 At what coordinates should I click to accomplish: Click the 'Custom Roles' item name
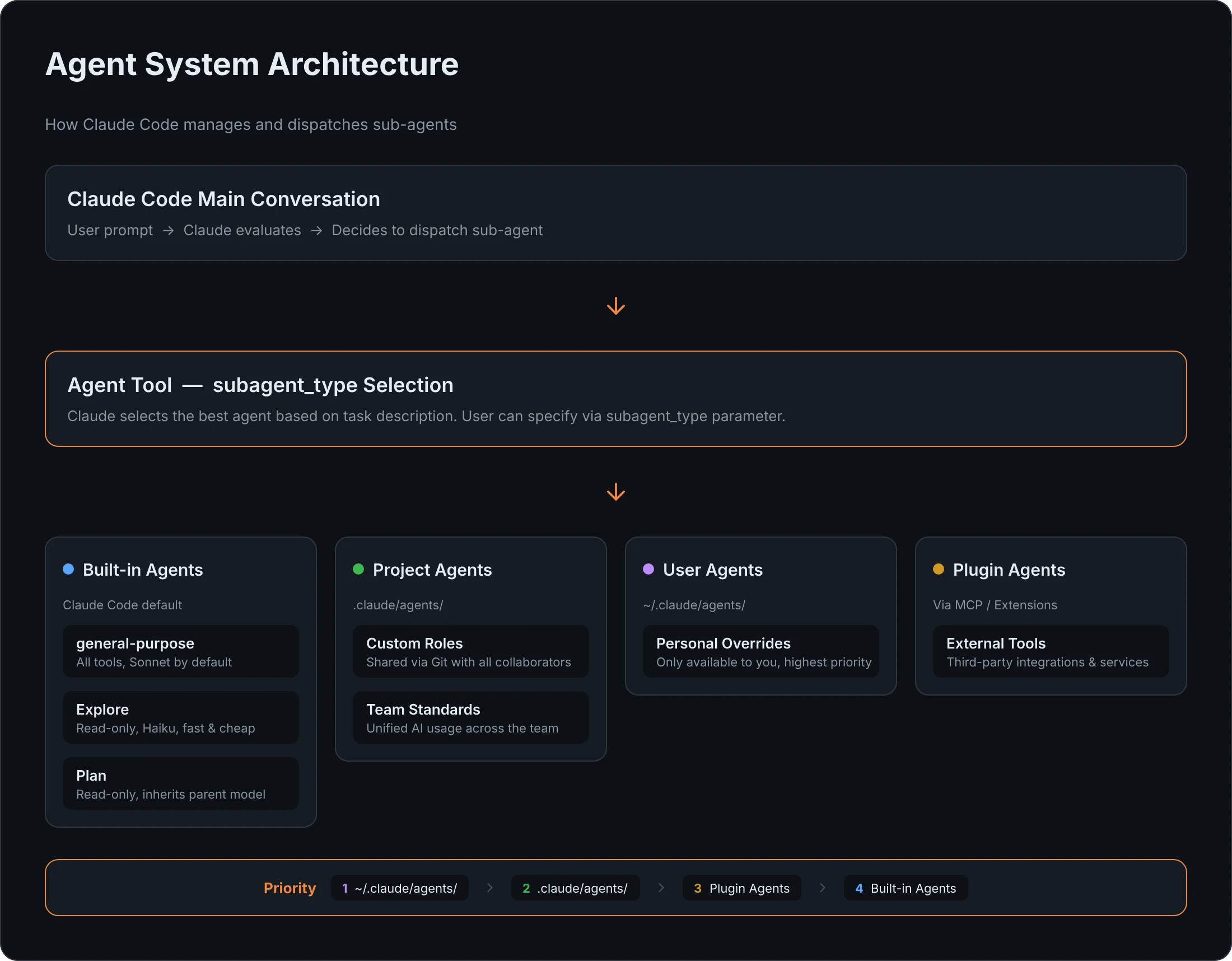pyautogui.click(x=414, y=643)
